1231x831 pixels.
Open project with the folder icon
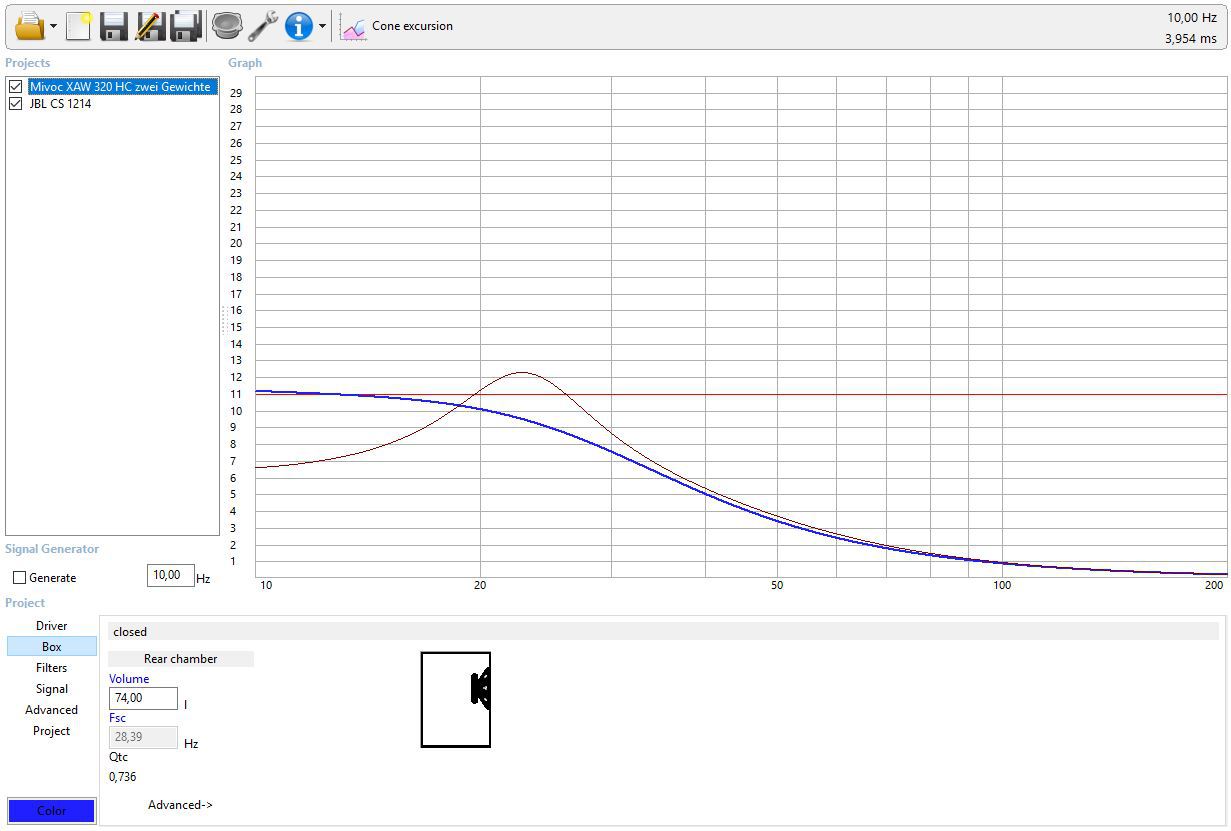click(x=29, y=26)
